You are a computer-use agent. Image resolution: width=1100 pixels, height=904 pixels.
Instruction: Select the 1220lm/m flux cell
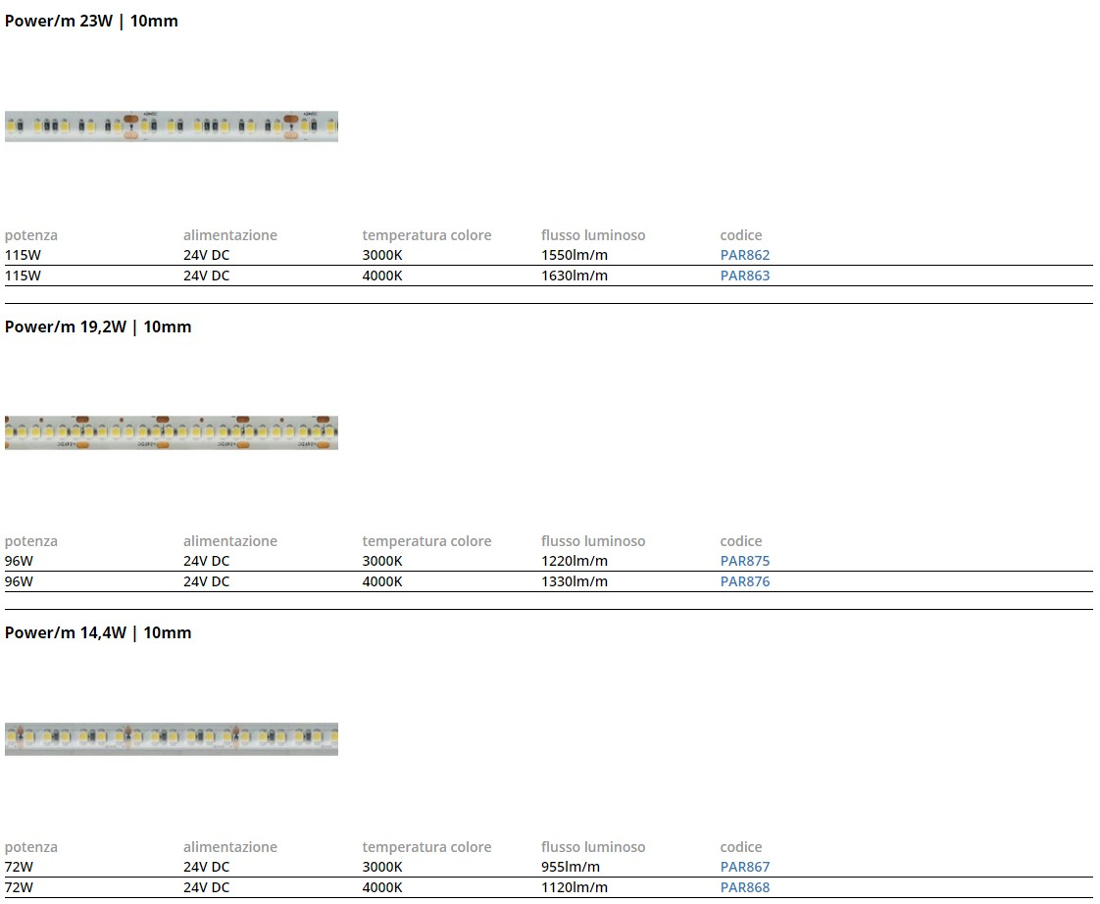[x=574, y=561]
